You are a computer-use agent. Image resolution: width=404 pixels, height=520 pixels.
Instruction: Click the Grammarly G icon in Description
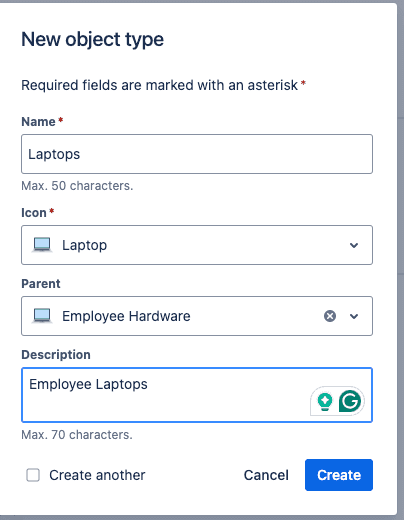(350, 401)
